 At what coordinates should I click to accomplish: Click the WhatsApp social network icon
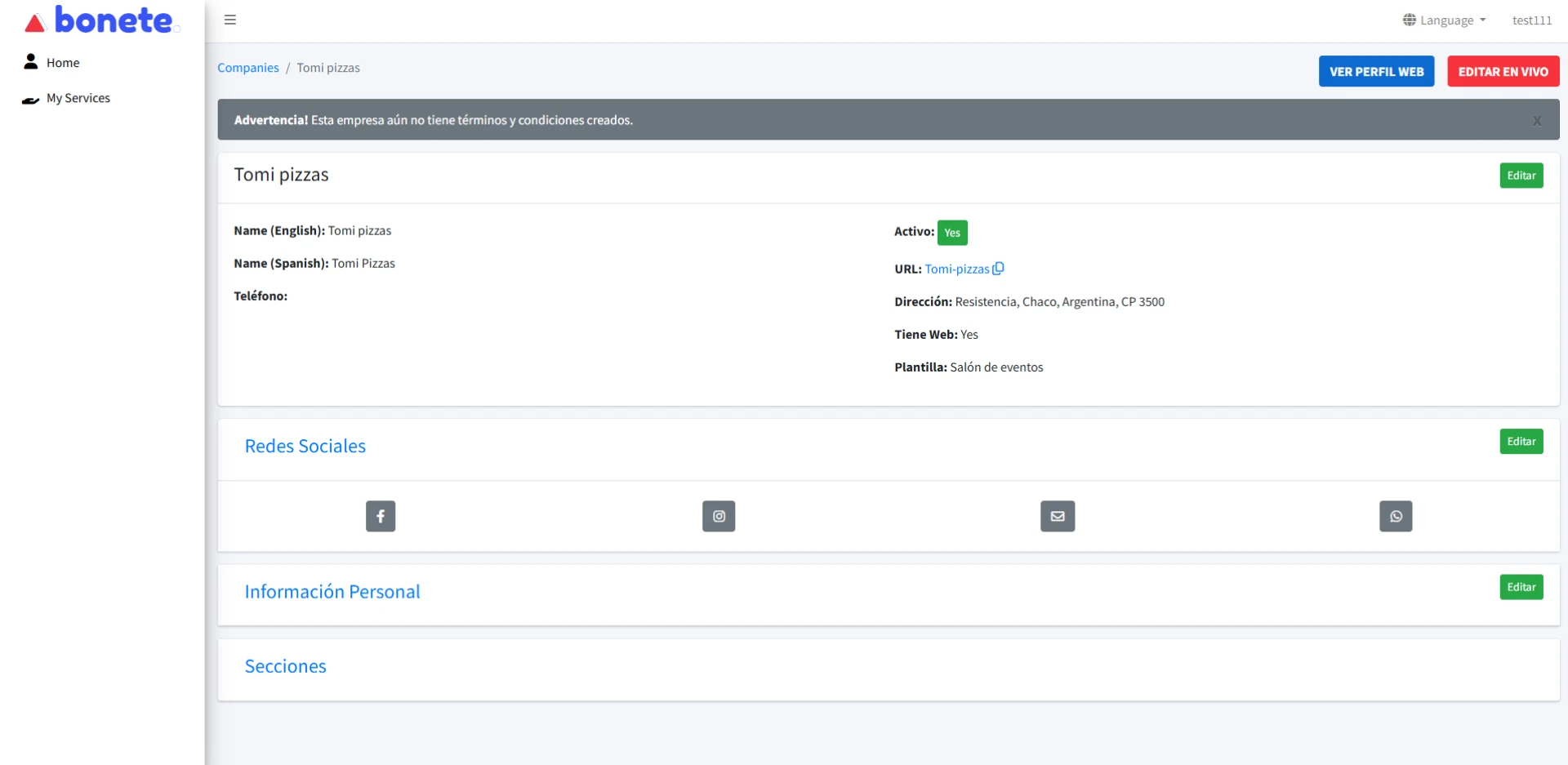(1396, 516)
